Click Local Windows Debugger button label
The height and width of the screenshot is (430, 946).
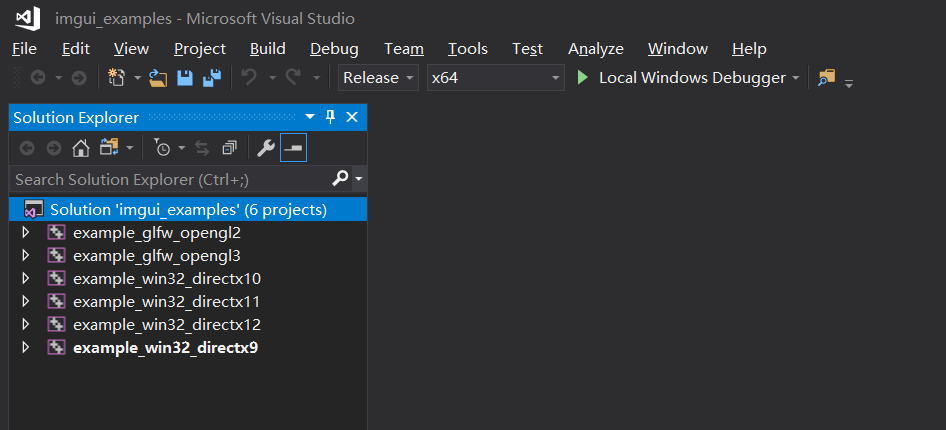(x=692, y=78)
